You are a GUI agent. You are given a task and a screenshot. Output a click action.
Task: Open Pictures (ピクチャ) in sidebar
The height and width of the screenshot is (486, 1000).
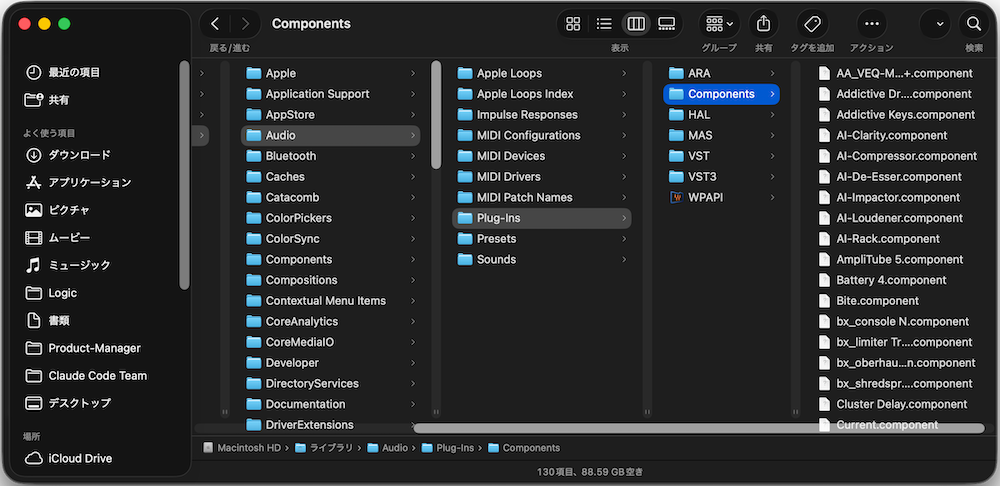[x=57, y=210]
